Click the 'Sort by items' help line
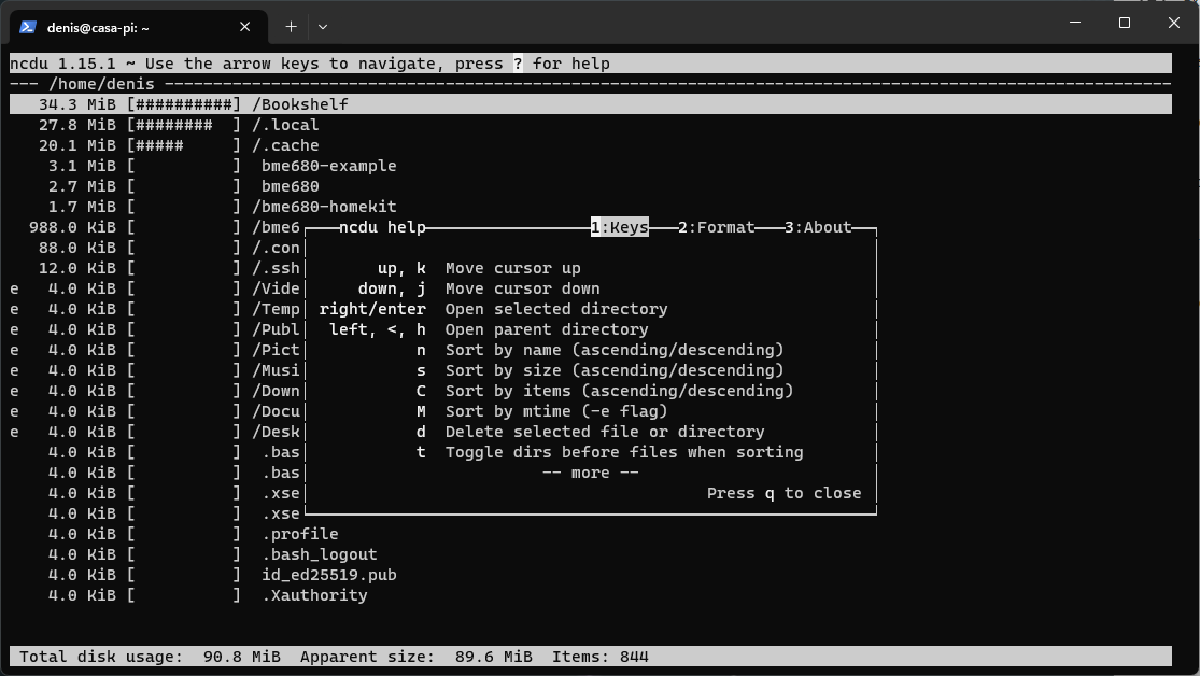This screenshot has width=1200, height=676. coord(620,391)
